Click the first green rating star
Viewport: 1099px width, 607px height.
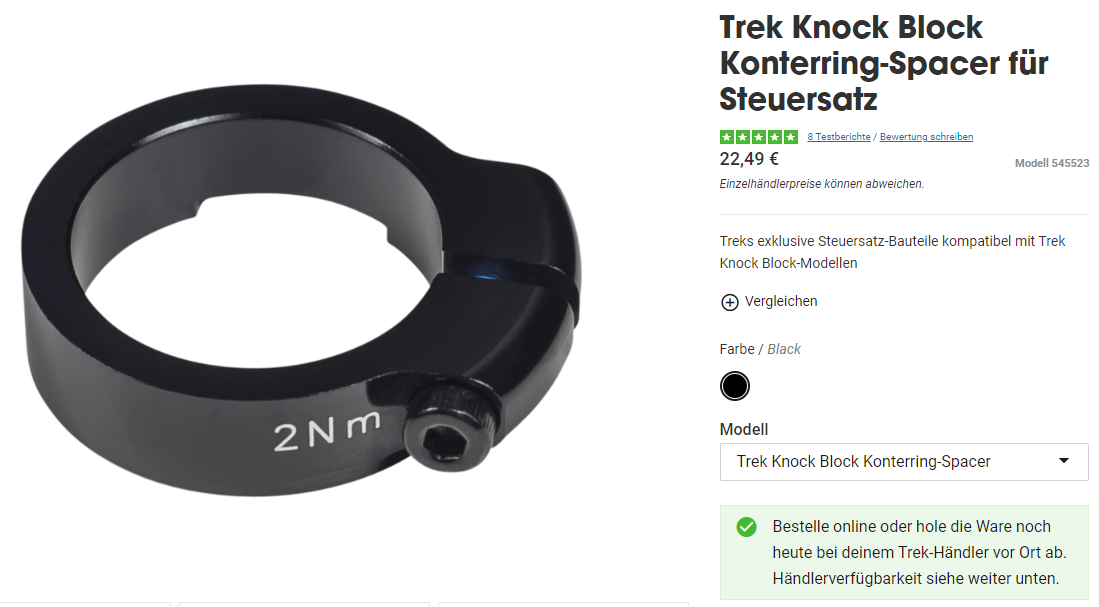click(x=727, y=137)
